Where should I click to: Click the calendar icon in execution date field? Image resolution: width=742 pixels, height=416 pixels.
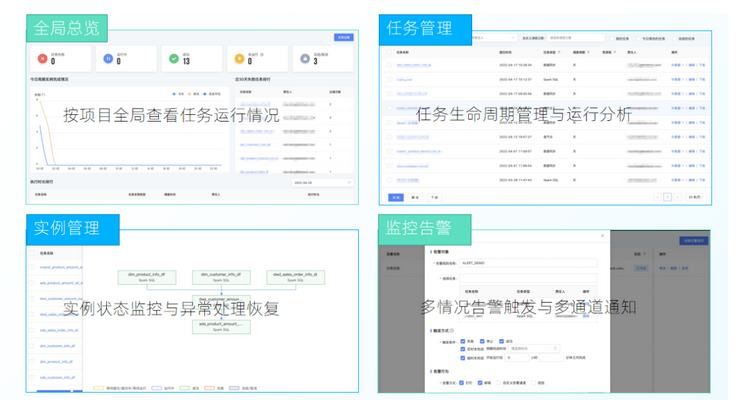pos(347,183)
